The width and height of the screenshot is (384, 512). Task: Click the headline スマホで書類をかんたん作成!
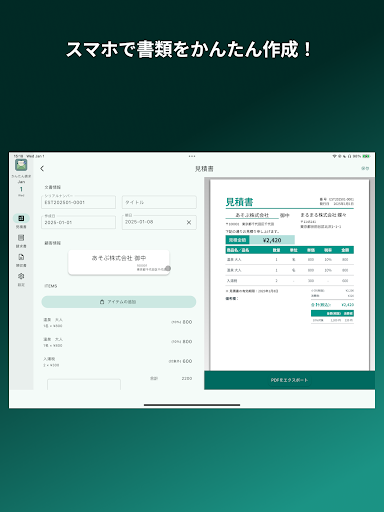(x=189, y=50)
